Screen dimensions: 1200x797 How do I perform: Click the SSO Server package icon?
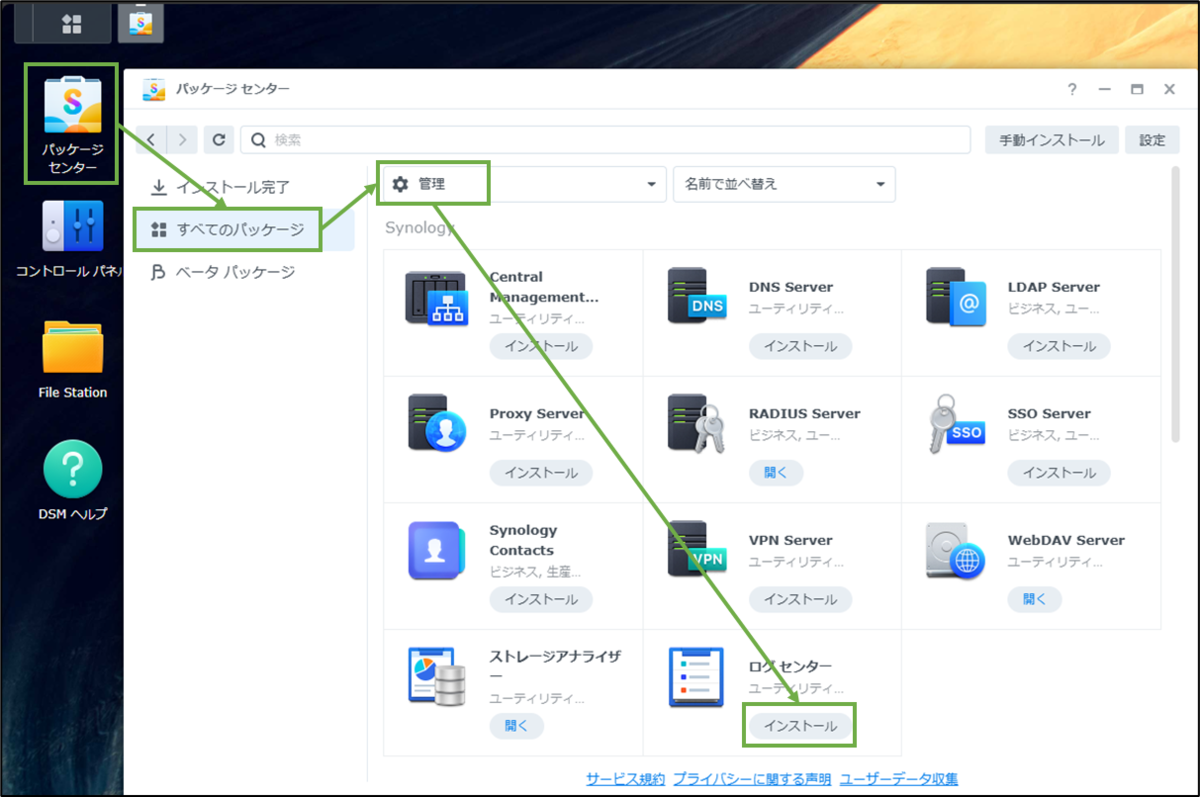pyautogui.click(x=956, y=424)
